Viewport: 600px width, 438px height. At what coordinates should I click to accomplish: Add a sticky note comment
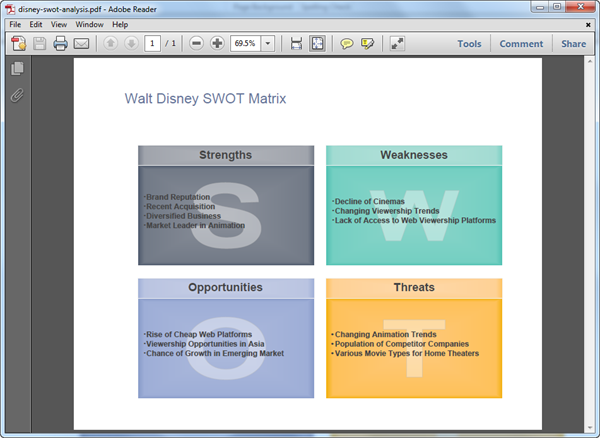click(347, 44)
